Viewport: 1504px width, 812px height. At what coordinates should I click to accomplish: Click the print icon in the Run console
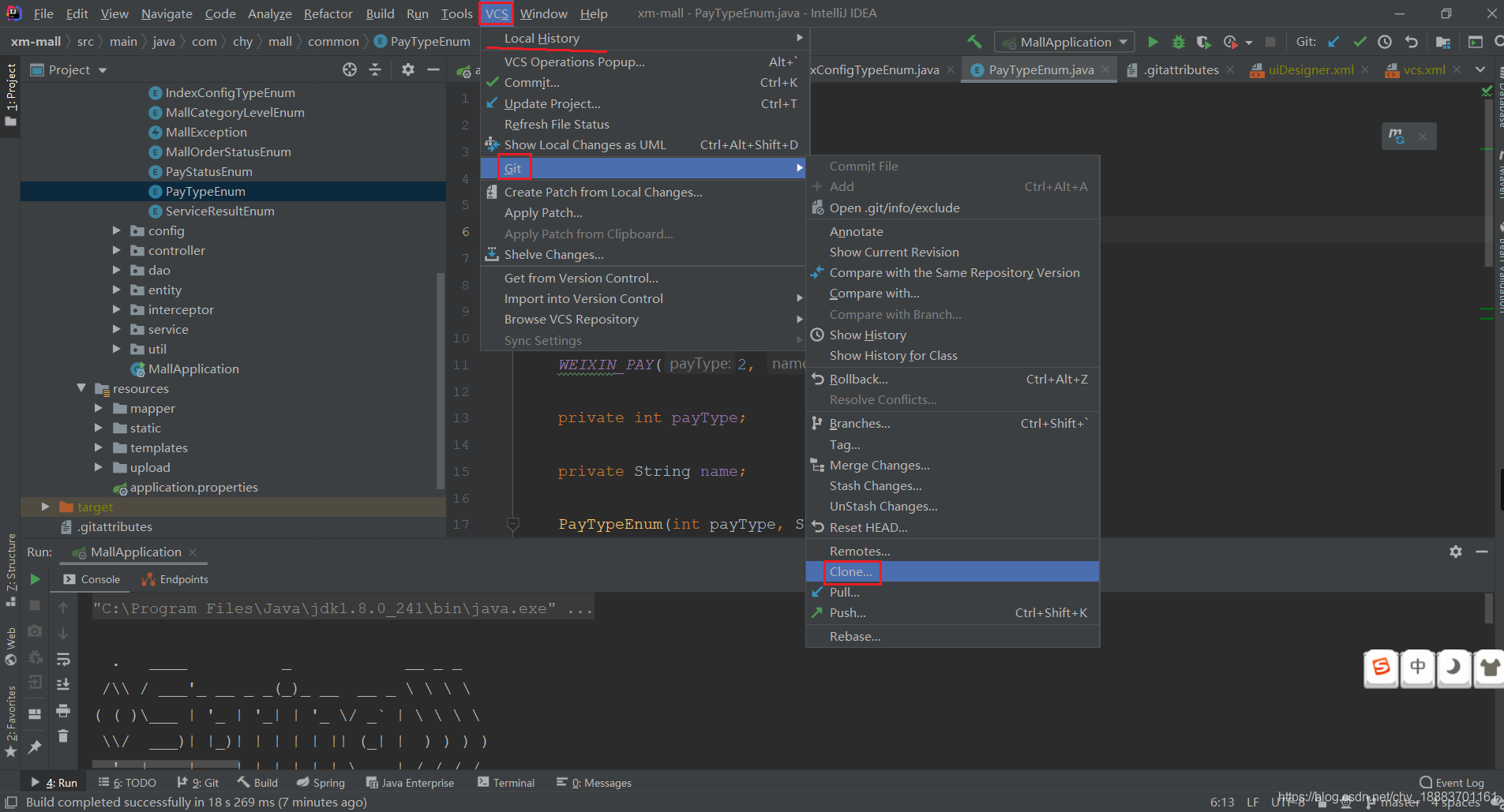coord(63,711)
